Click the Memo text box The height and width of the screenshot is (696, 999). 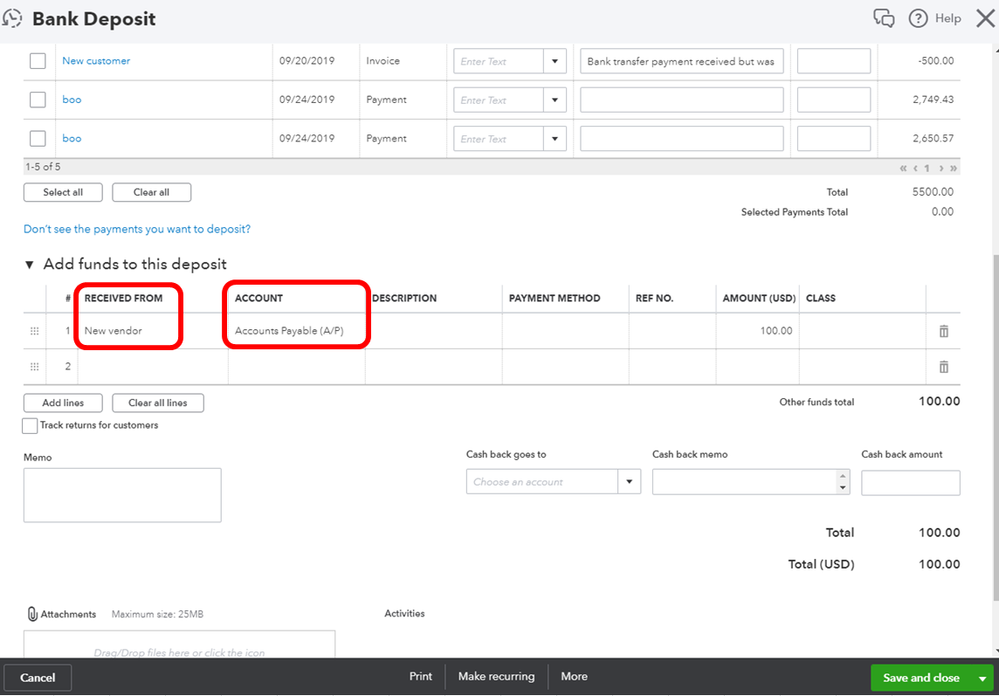click(122, 495)
